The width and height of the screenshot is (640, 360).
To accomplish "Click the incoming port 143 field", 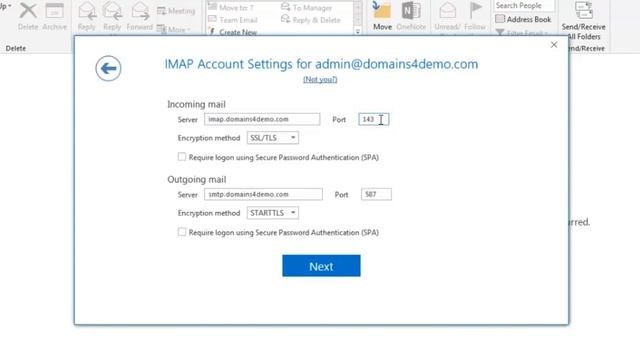I will pyautogui.click(x=374, y=119).
